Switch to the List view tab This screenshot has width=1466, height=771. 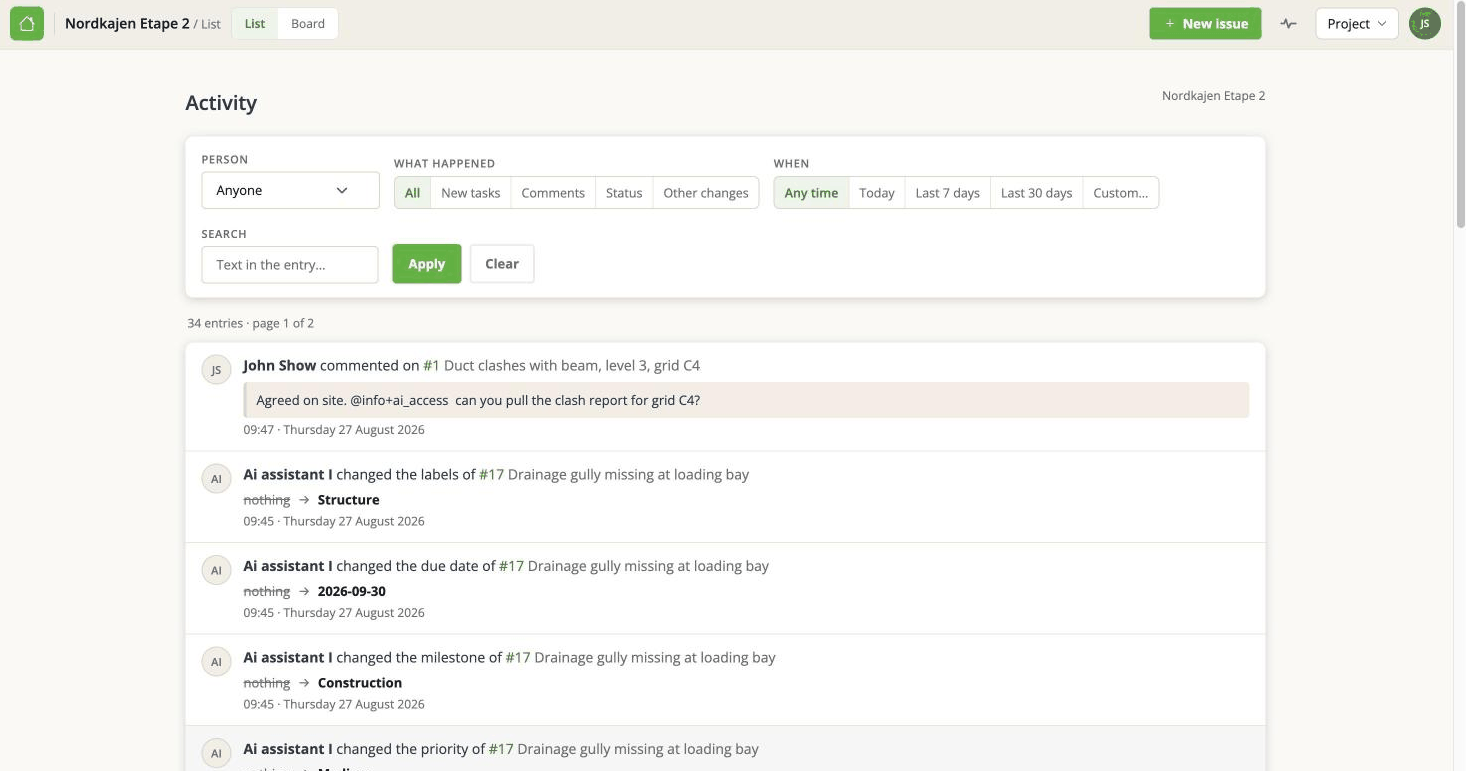pyautogui.click(x=255, y=24)
